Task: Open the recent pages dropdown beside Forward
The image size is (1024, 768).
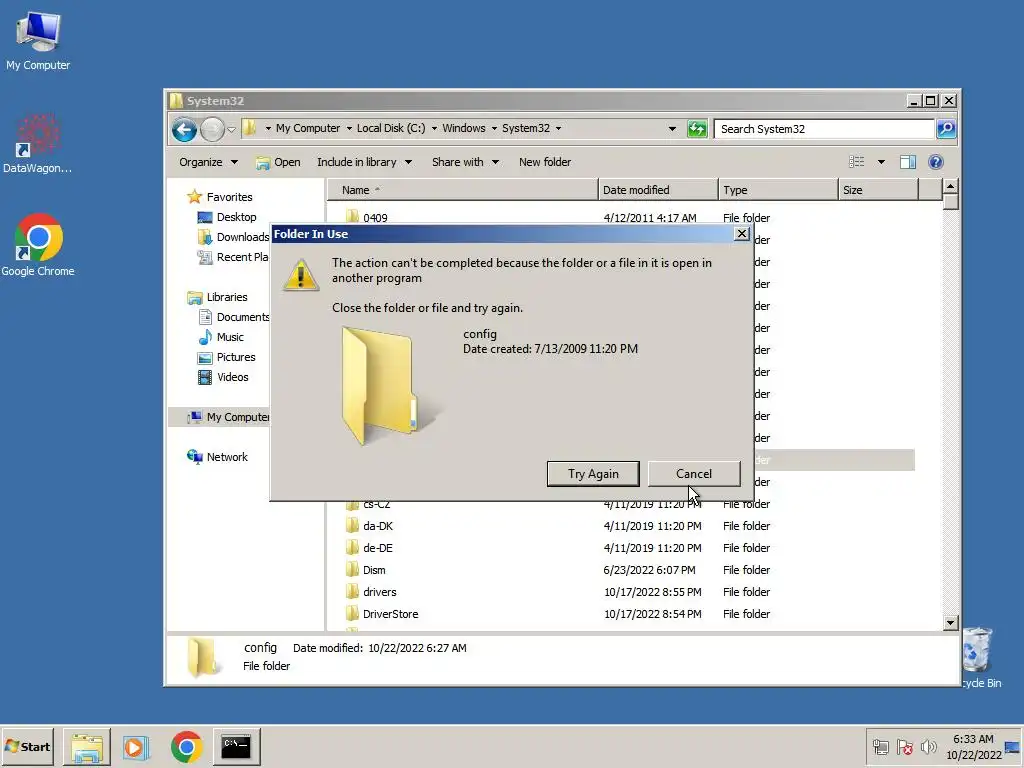Action: click(231, 129)
